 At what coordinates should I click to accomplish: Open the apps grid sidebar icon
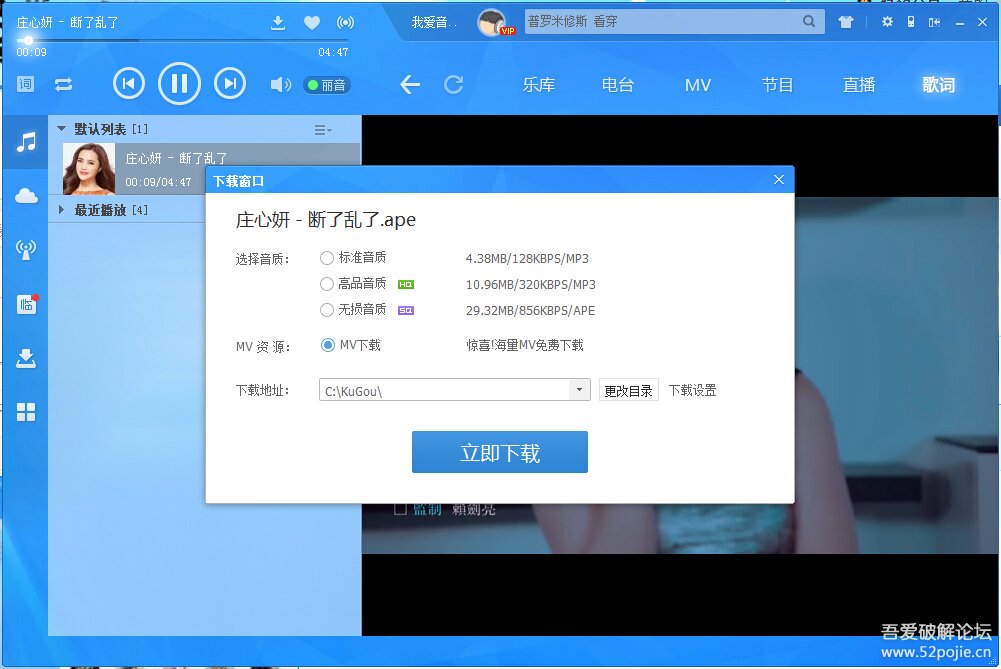click(x=26, y=412)
